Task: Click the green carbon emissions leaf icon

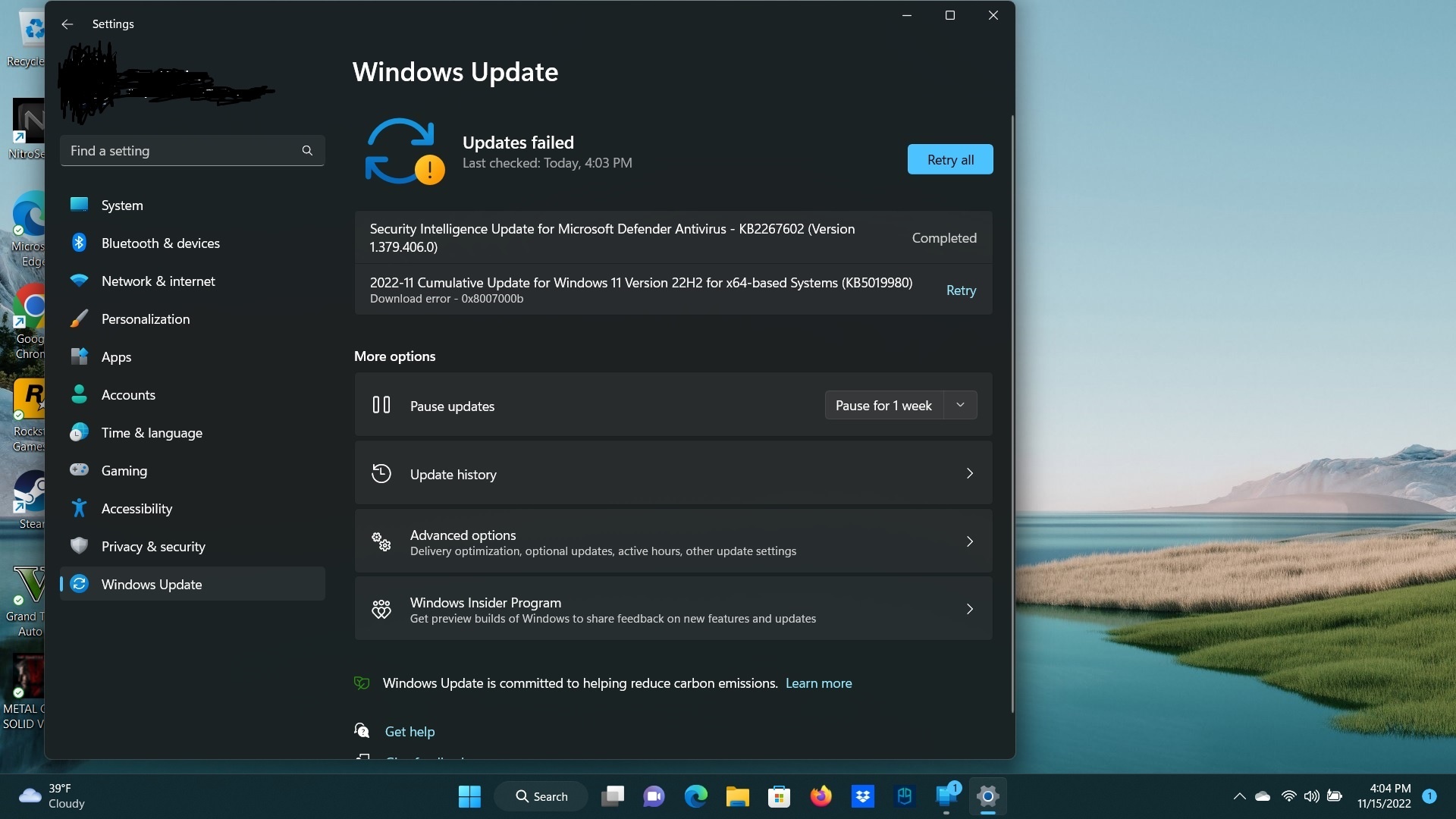Action: pos(362,682)
